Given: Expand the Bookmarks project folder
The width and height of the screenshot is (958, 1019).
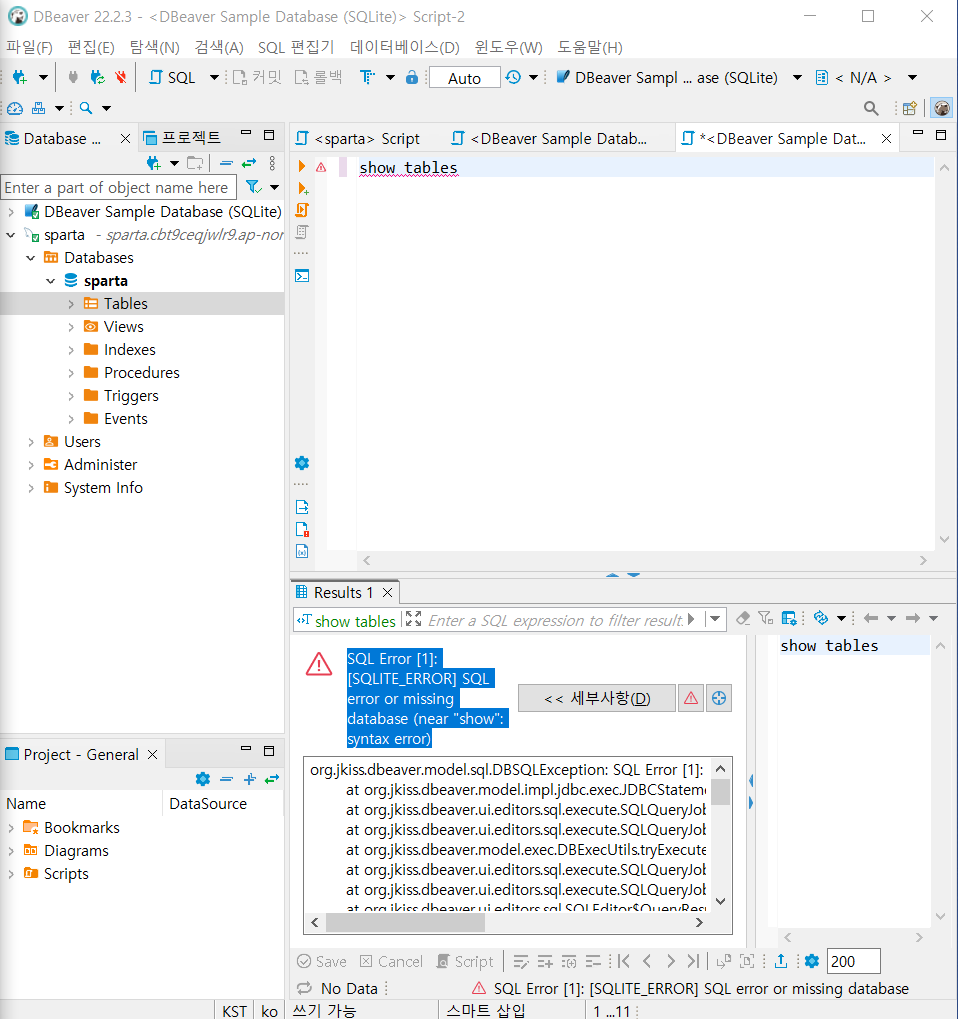Looking at the screenshot, I should tap(11, 828).
